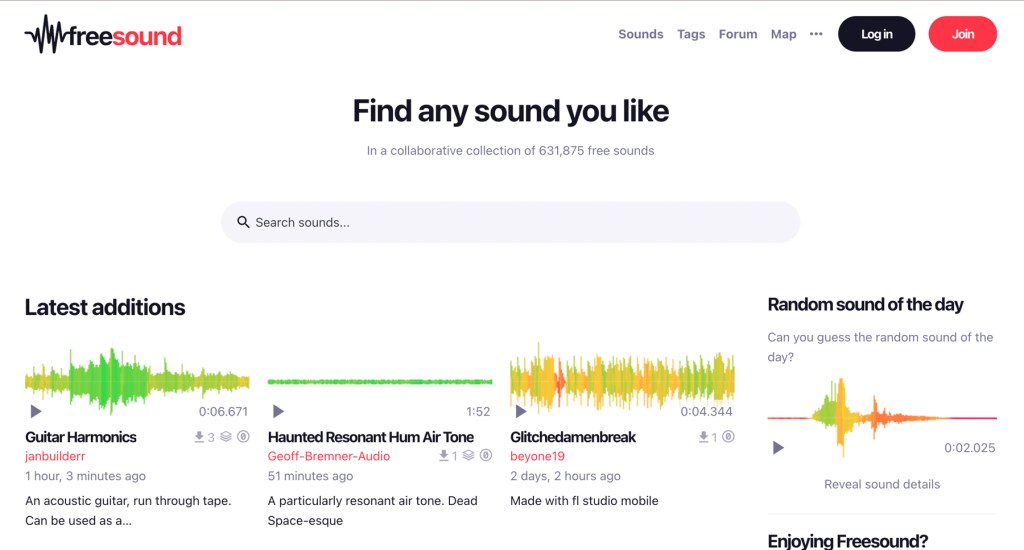This screenshot has height=550, width=1024.
Task: Reveal sound details of random sound
Action: pyautogui.click(x=882, y=484)
